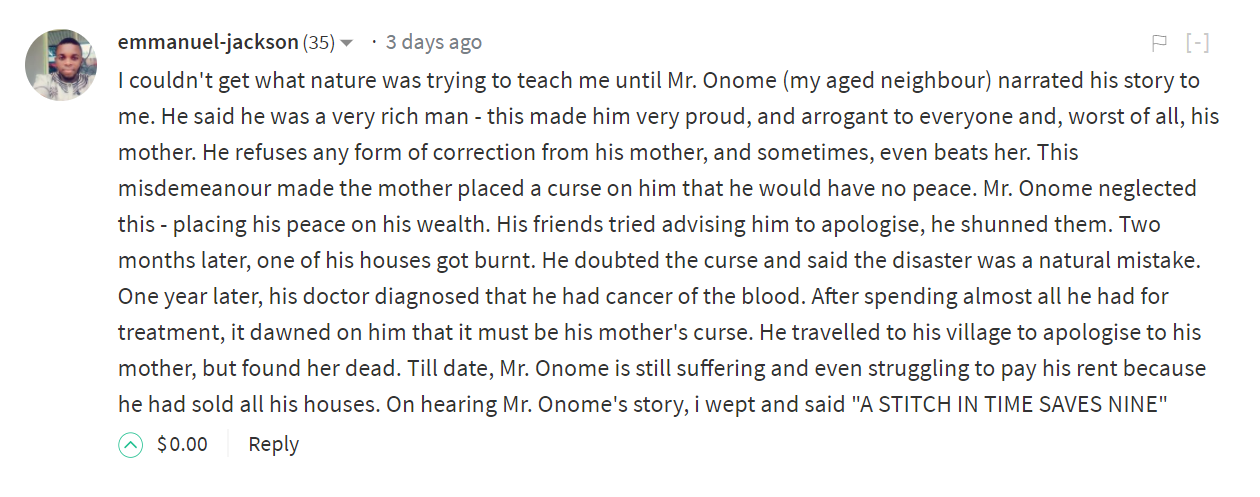The width and height of the screenshot is (1260, 497).
Task: Upvote emmanuel-jackson's comment
Action: [x=131, y=445]
